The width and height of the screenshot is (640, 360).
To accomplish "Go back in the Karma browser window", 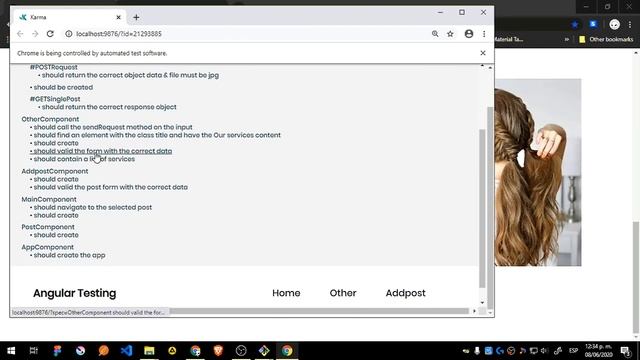I will [20, 34].
